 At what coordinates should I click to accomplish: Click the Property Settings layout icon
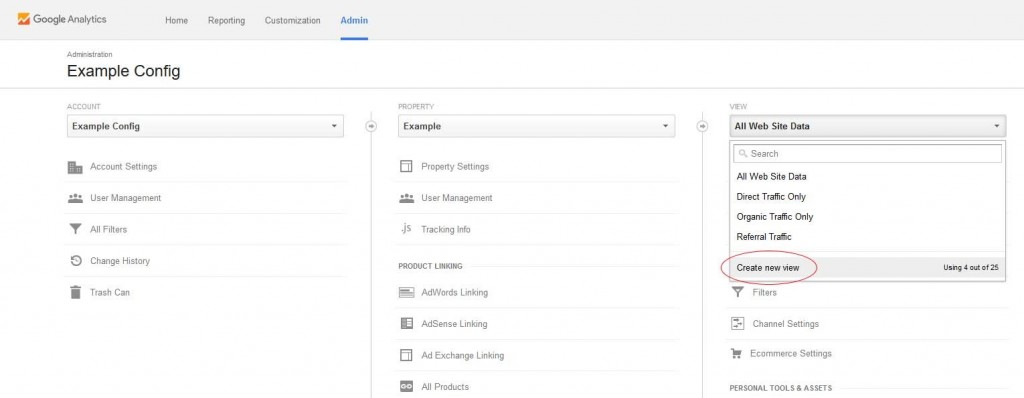[406, 167]
